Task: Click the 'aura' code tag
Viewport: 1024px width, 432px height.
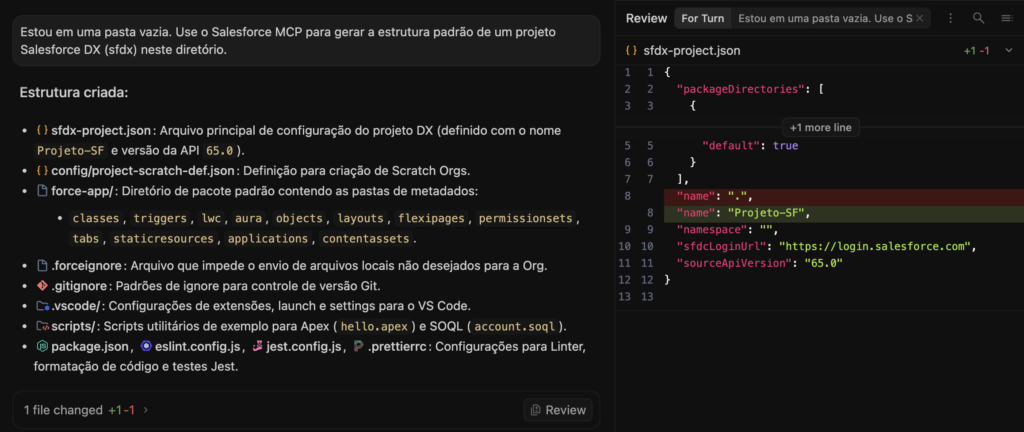Action: (248, 218)
